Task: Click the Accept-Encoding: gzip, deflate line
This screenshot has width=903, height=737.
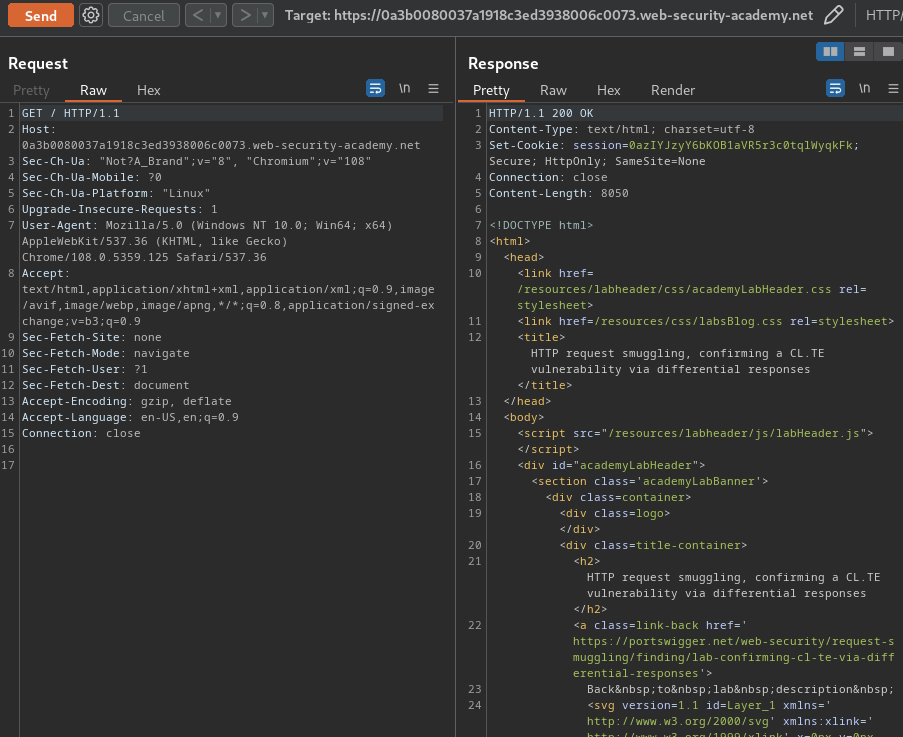Action: tap(127, 401)
